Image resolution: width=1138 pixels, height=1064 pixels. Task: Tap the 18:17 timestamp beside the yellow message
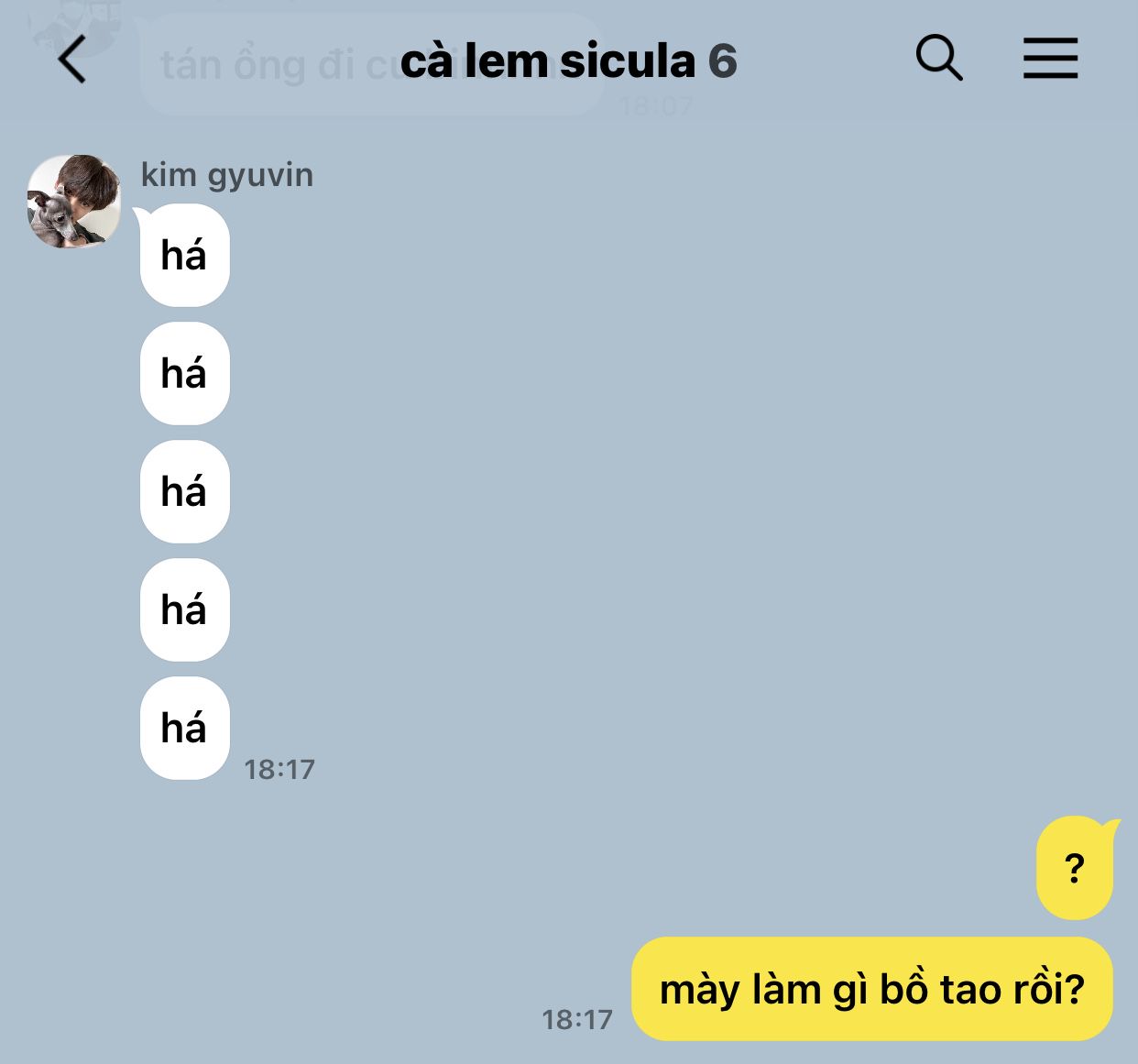pos(577,1019)
